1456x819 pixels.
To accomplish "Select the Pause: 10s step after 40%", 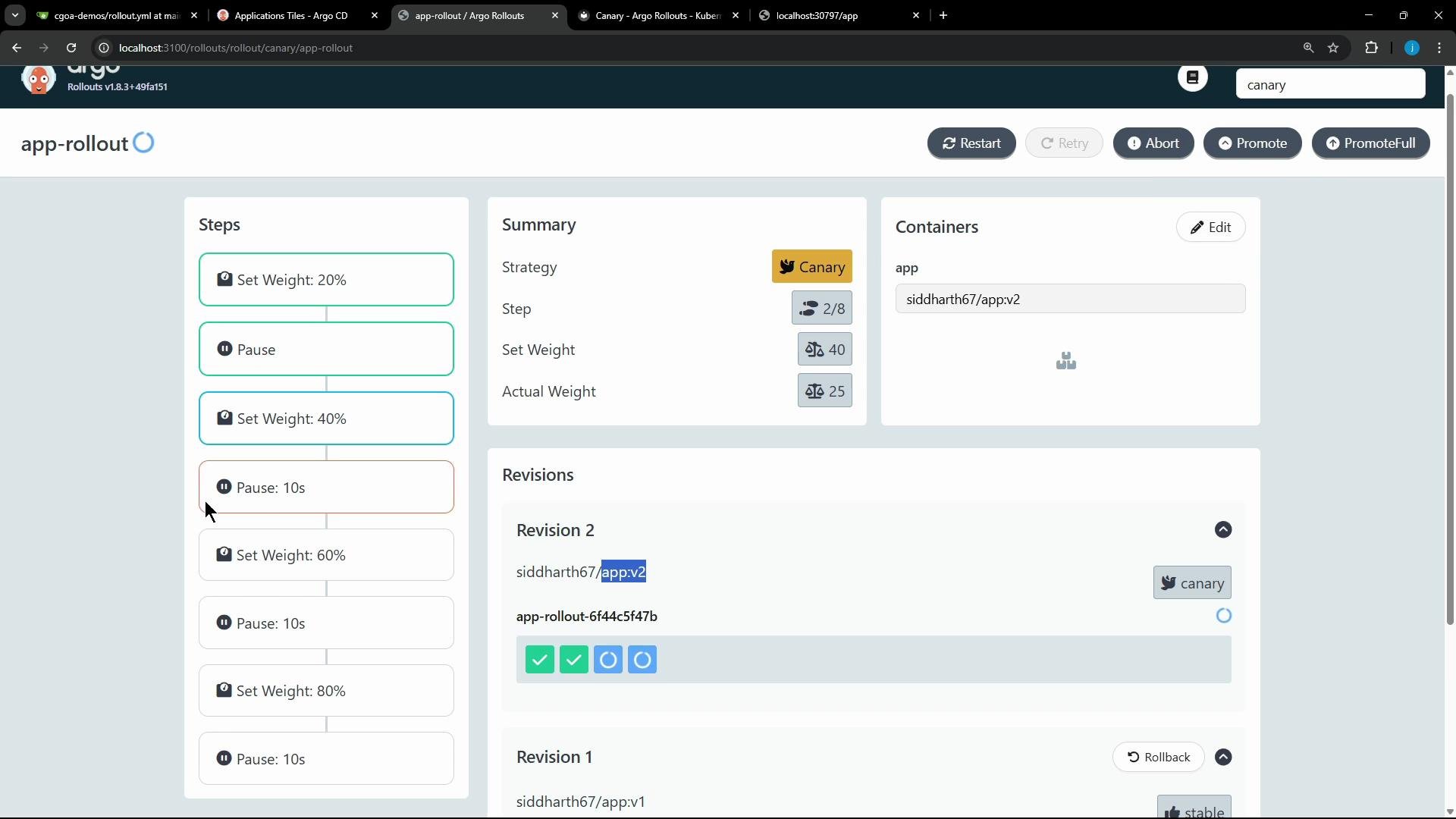I will pos(326,487).
